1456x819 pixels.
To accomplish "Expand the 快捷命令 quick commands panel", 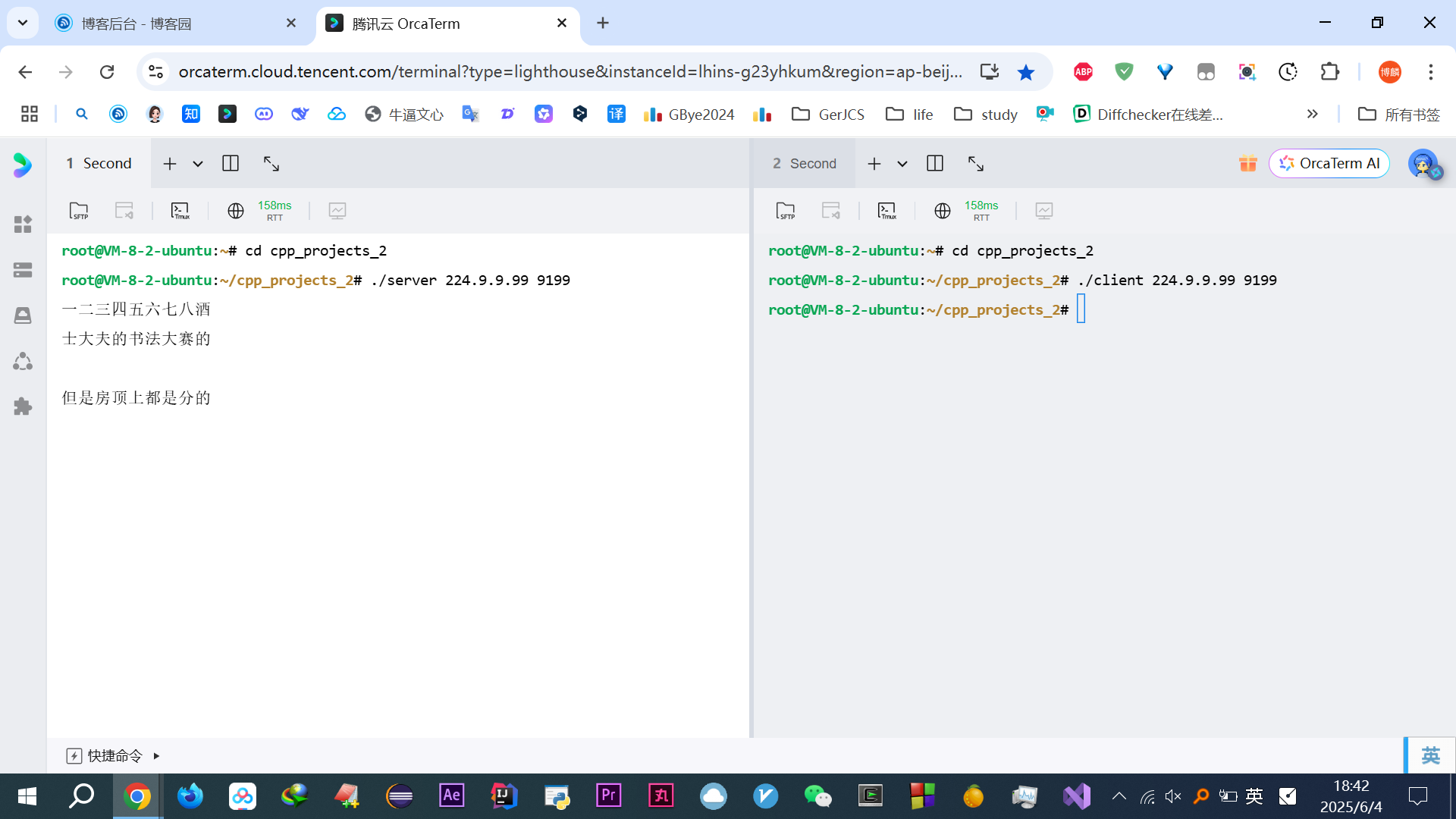I will click(x=114, y=755).
